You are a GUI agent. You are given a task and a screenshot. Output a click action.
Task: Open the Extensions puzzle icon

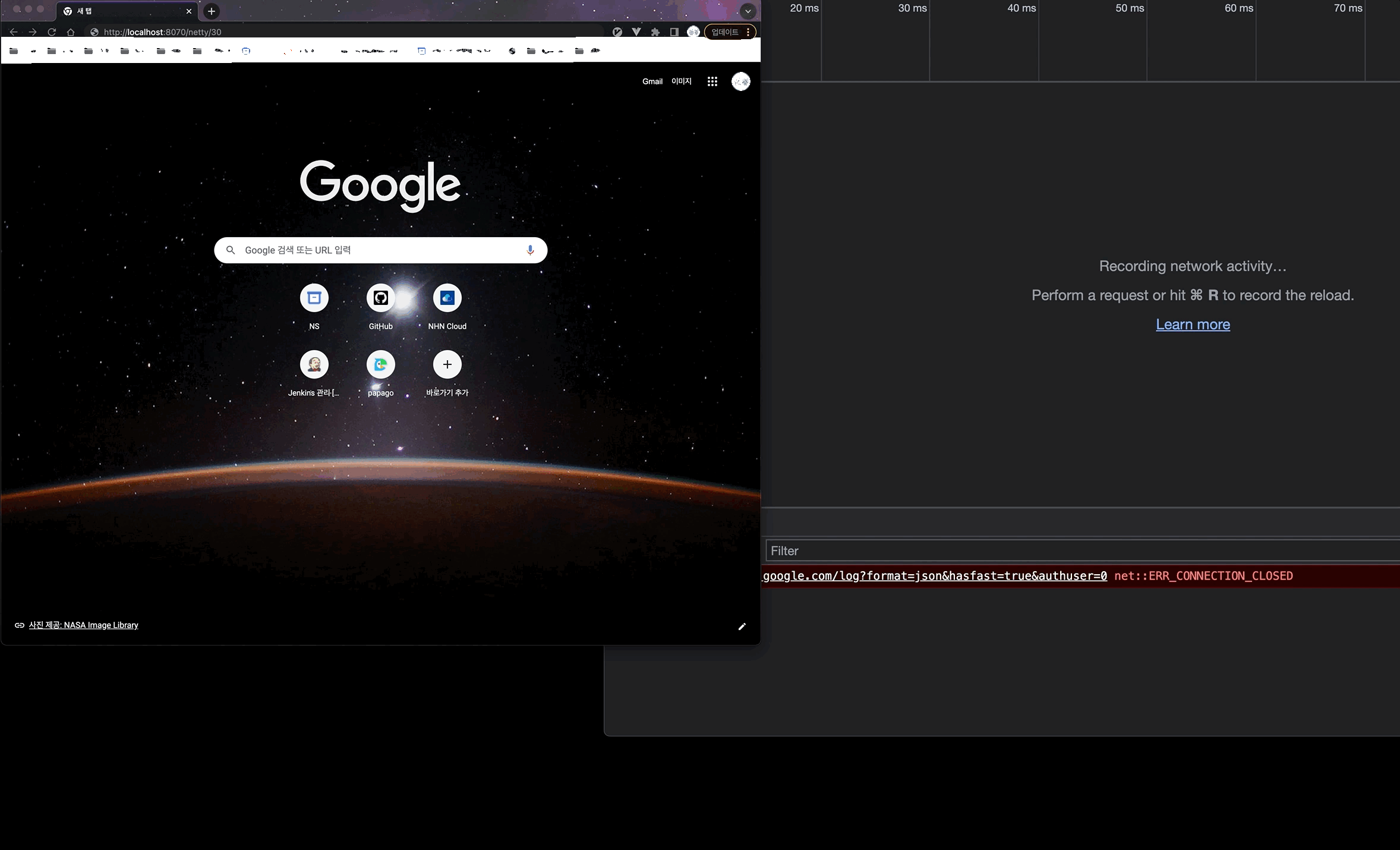[x=655, y=32]
